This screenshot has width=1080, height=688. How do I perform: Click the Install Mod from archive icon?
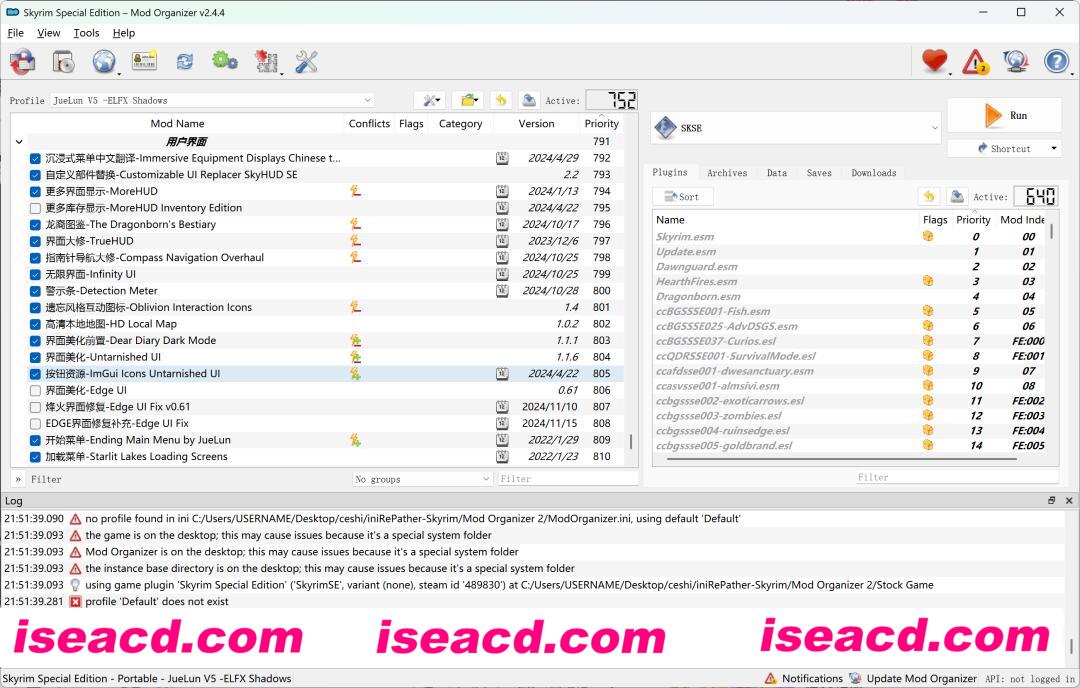point(63,62)
